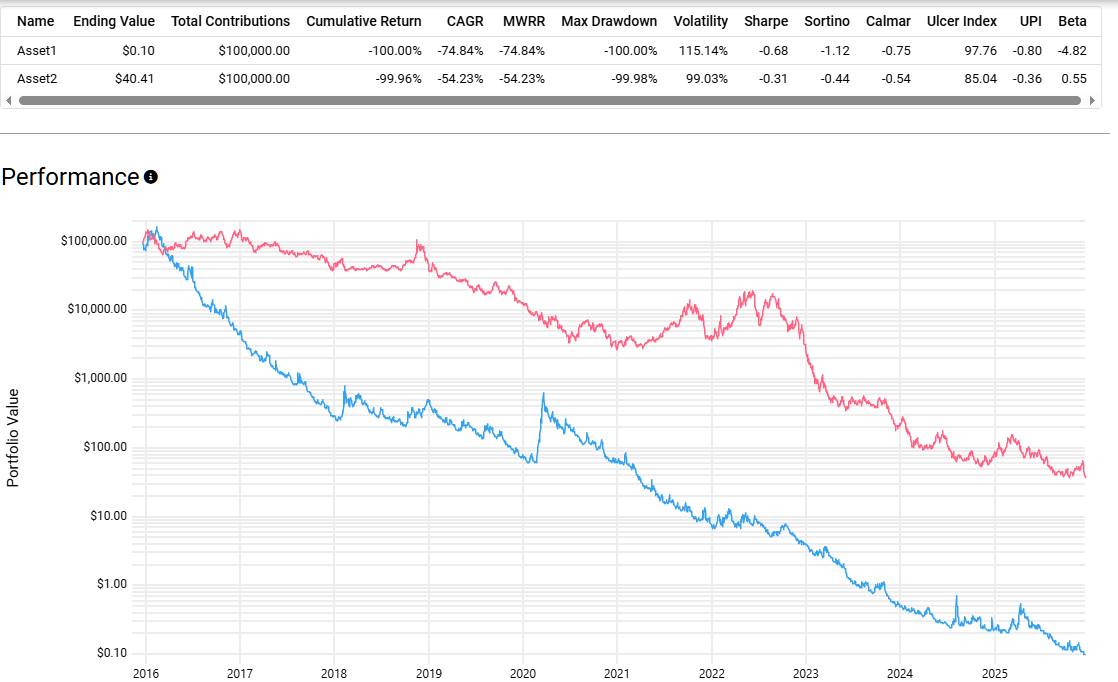Click the 2020 label on chart x-axis

pyautogui.click(x=523, y=672)
